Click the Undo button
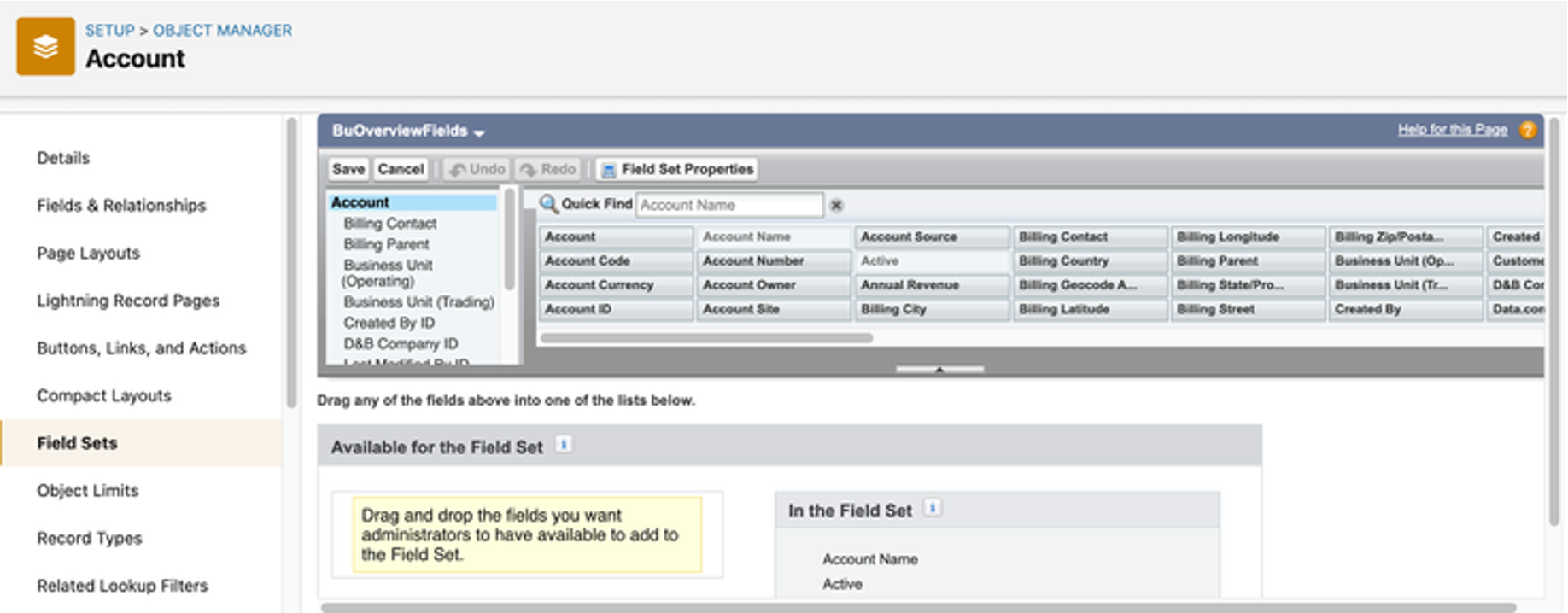The width and height of the screenshot is (1568, 613). click(477, 169)
